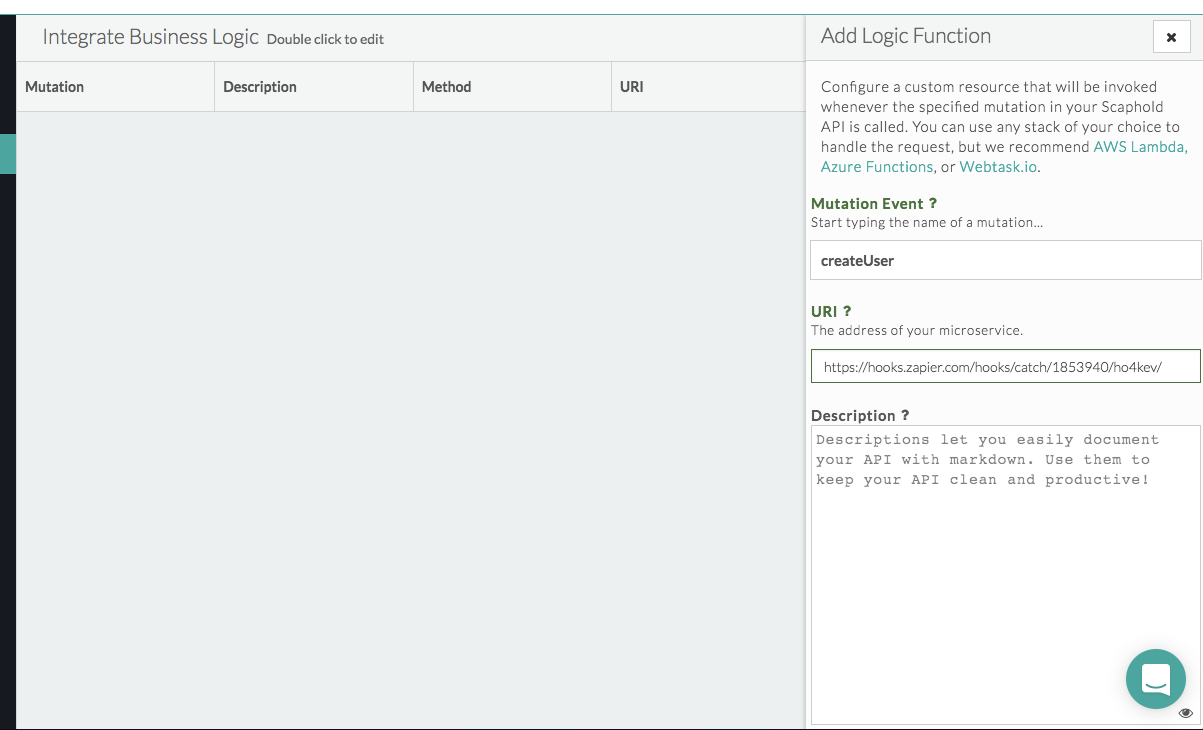The height and width of the screenshot is (730, 1203).
Task: Click the Mutation Event help question mark
Action: (x=933, y=204)
